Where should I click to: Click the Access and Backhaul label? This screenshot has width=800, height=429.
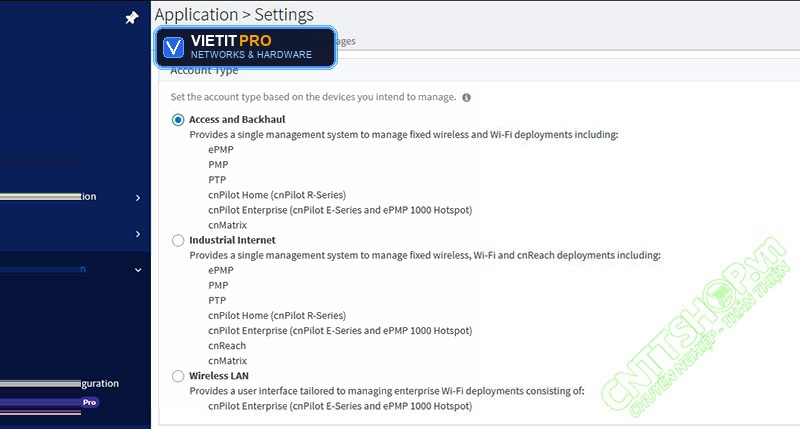click(x=237, y=119)
